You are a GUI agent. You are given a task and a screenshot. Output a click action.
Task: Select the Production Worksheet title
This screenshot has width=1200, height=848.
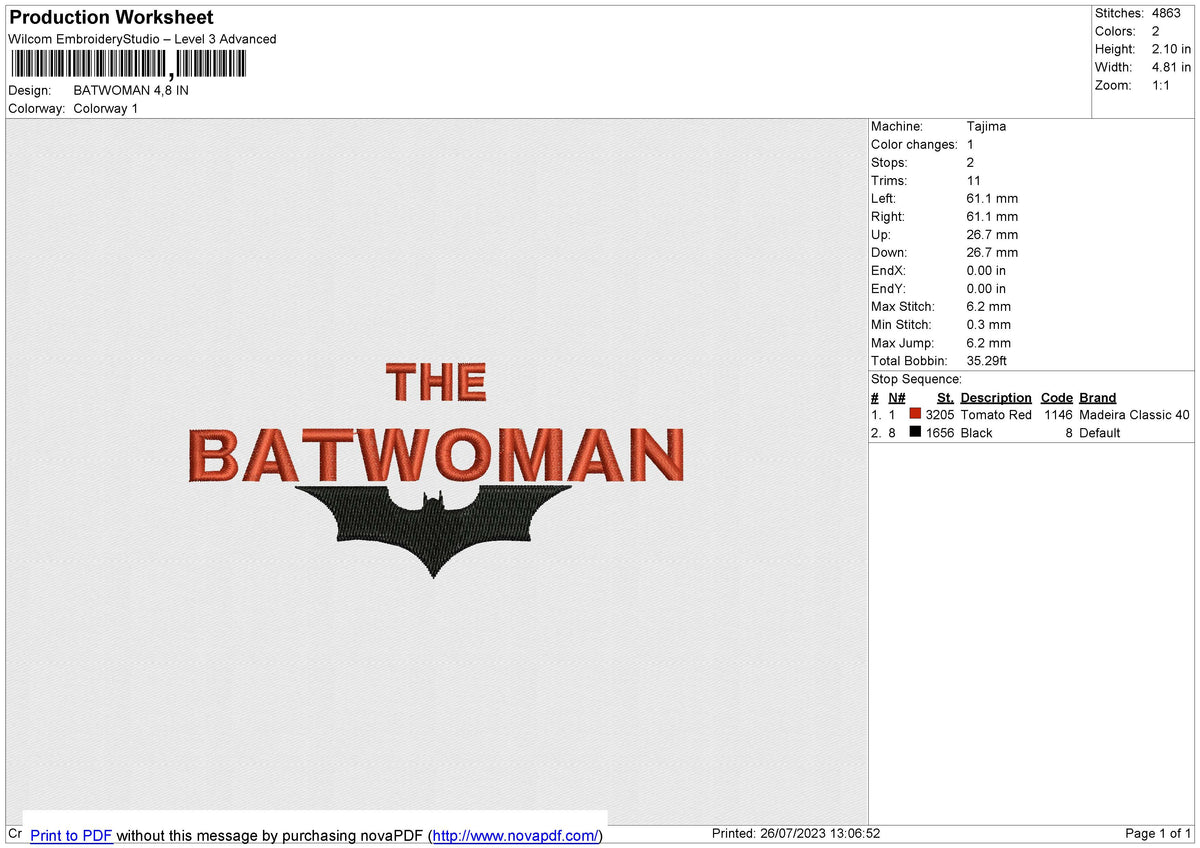(111, 18)
